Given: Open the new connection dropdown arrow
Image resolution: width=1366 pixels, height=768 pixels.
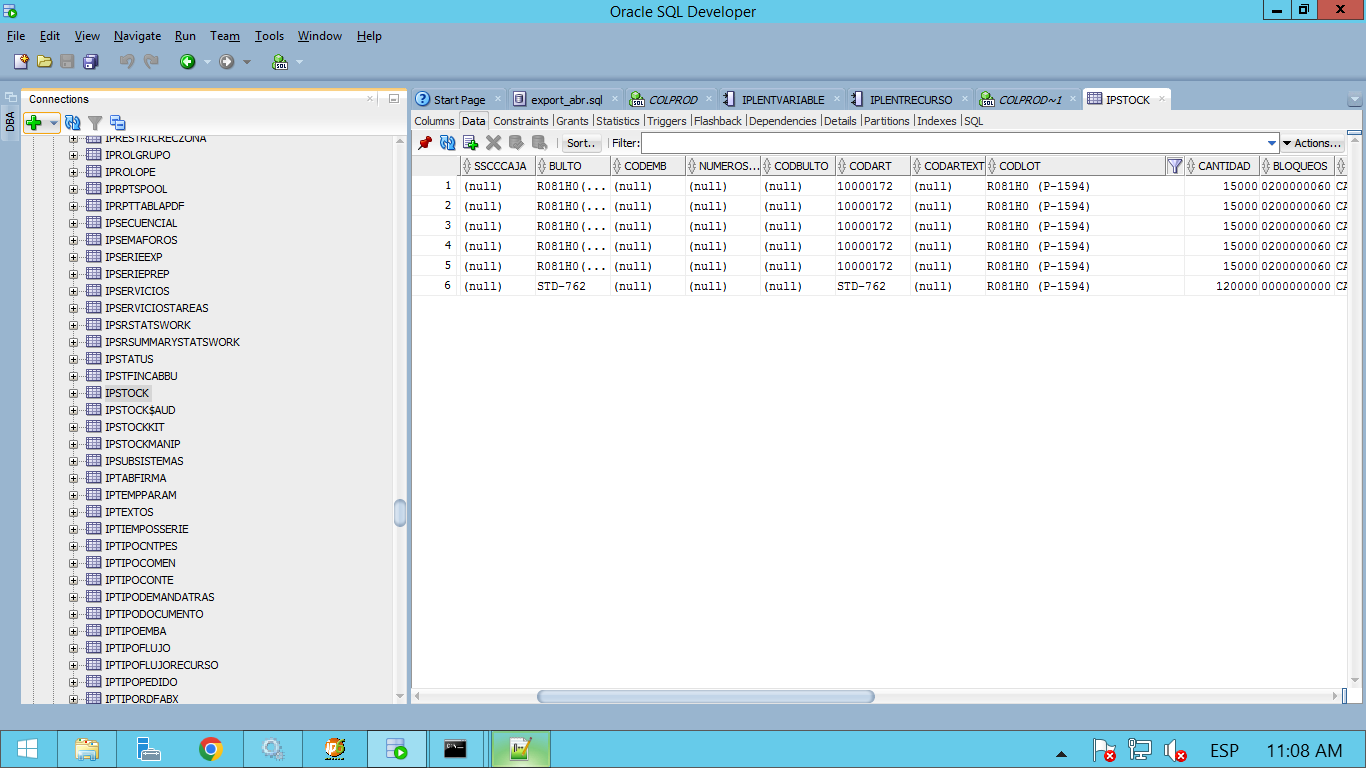Looking at the screenshot, I should pyautogui.click(x=53, y=123).
